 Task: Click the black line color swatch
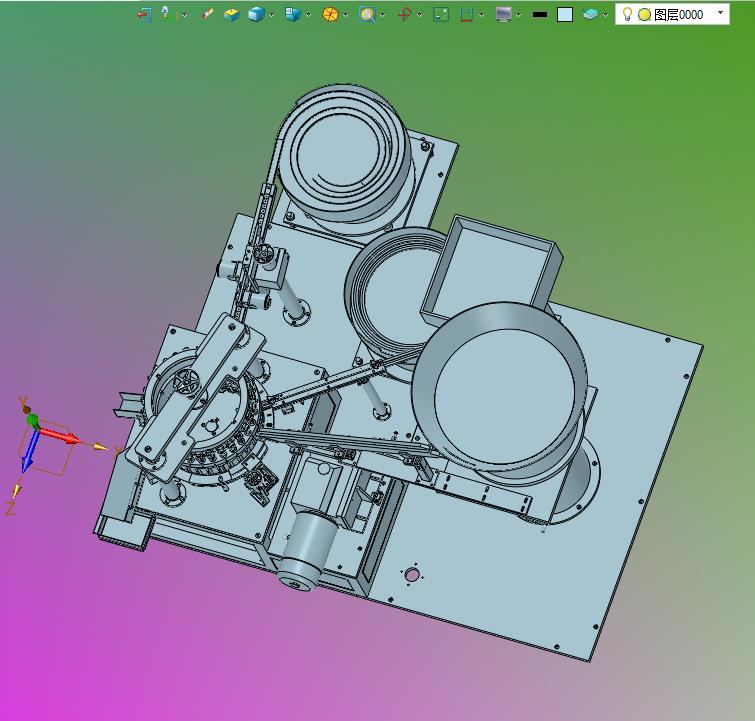point(540,15)
